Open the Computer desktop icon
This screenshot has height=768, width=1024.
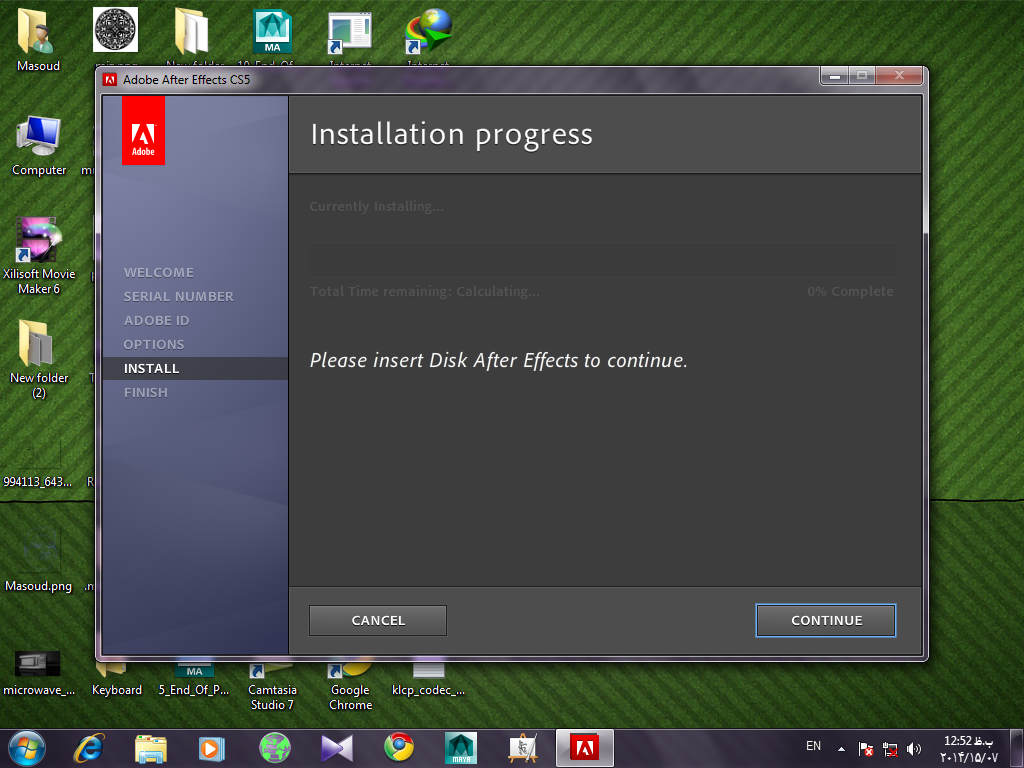coord(39,145)
